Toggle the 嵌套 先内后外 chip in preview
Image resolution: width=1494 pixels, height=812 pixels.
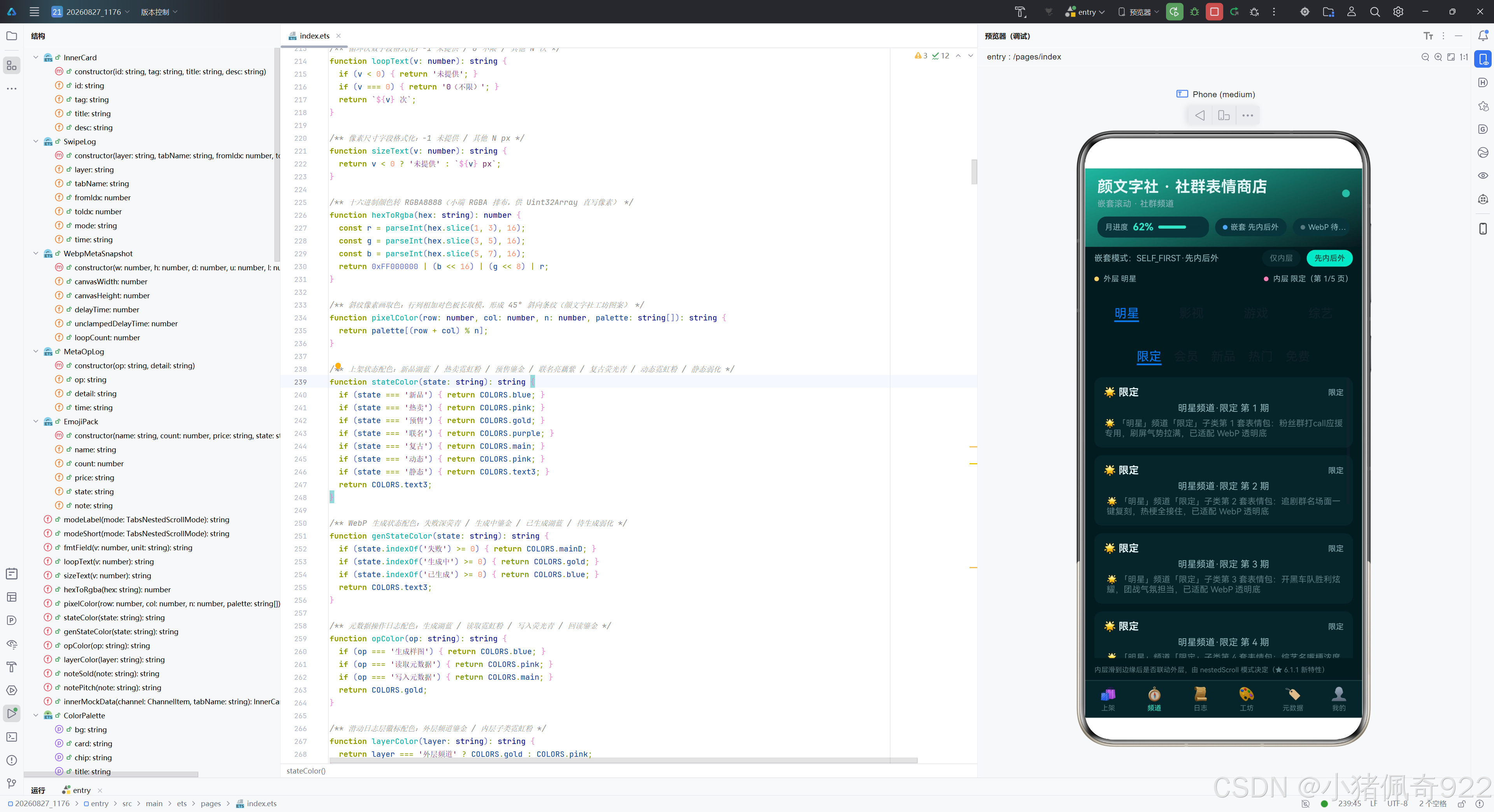pyautogui.click(x=1250, y=227)
